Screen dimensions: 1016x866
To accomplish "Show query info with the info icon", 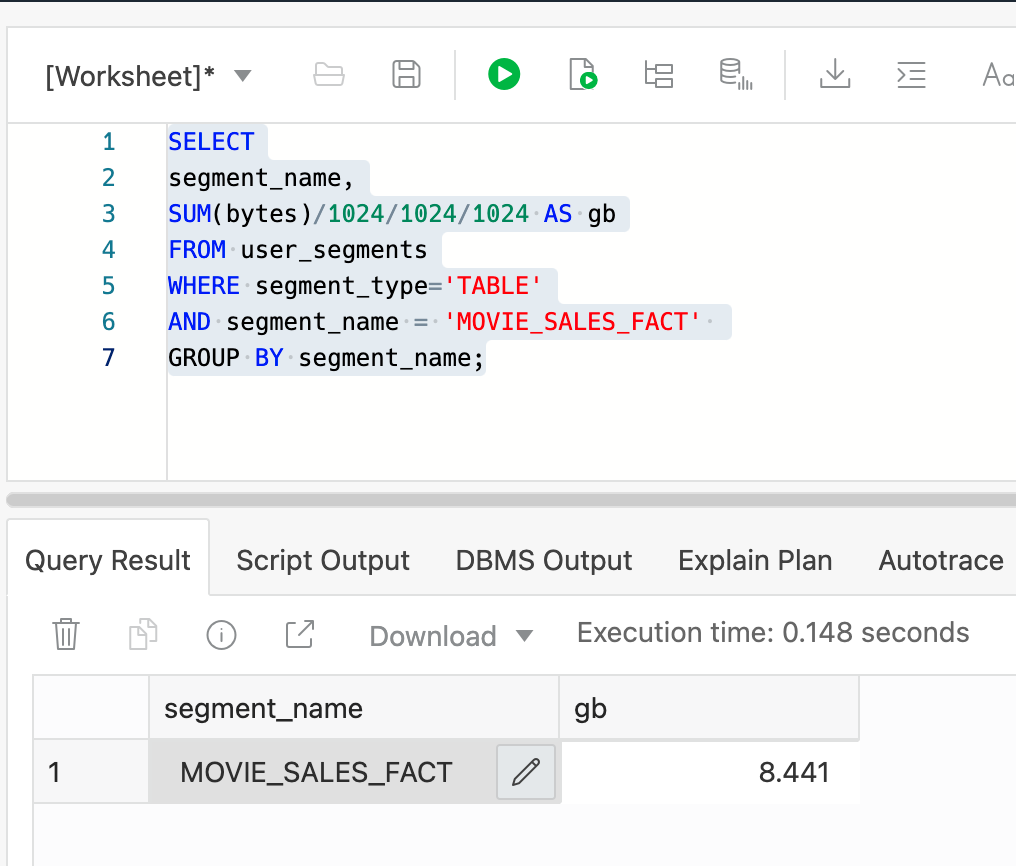I will coord(220,634).
